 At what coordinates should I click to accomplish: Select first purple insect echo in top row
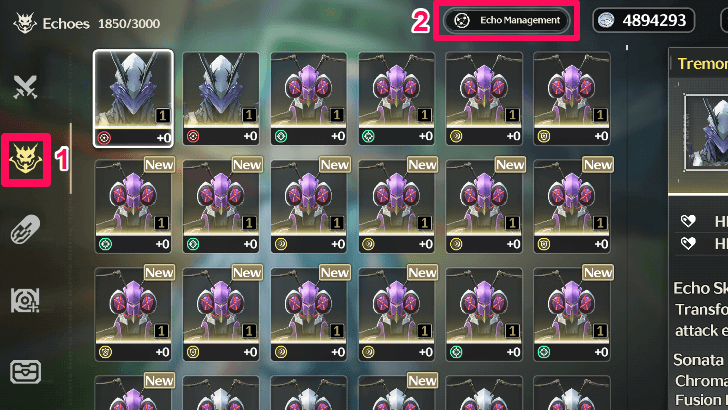pyautogui.click(x=309, y=98)
